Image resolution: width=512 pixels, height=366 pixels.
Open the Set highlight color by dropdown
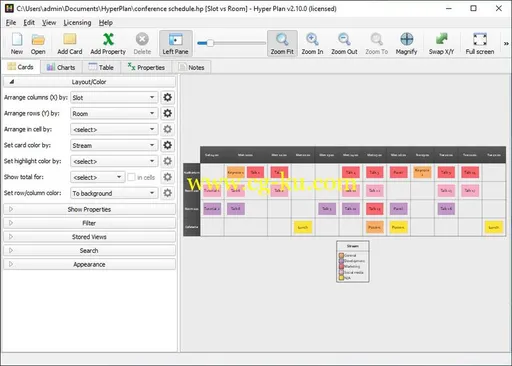(x=114, y=161)
